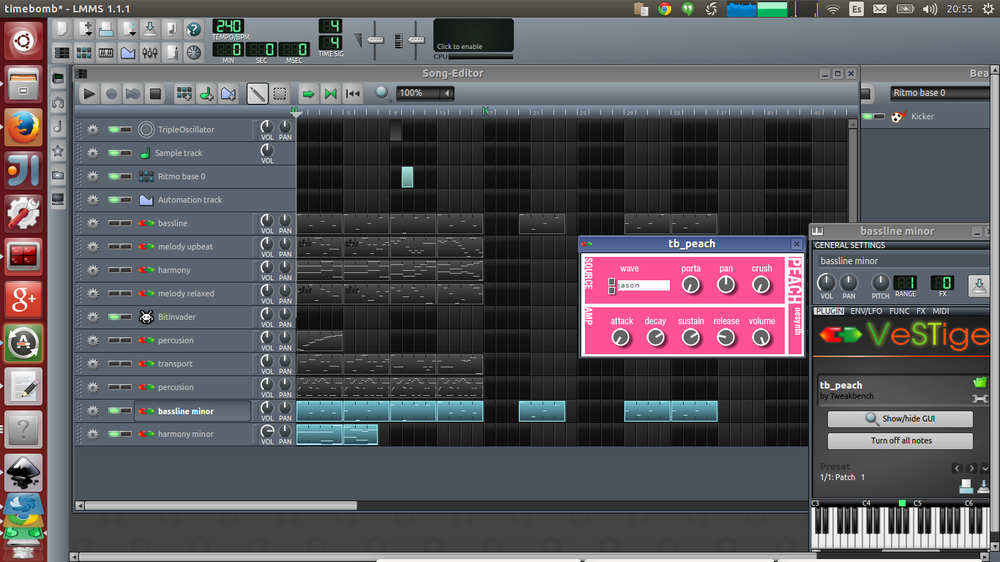Switch to the MIDI tab
Image resolution: width=1000 pixels, height=562 pixels.
tap(941, 311)
